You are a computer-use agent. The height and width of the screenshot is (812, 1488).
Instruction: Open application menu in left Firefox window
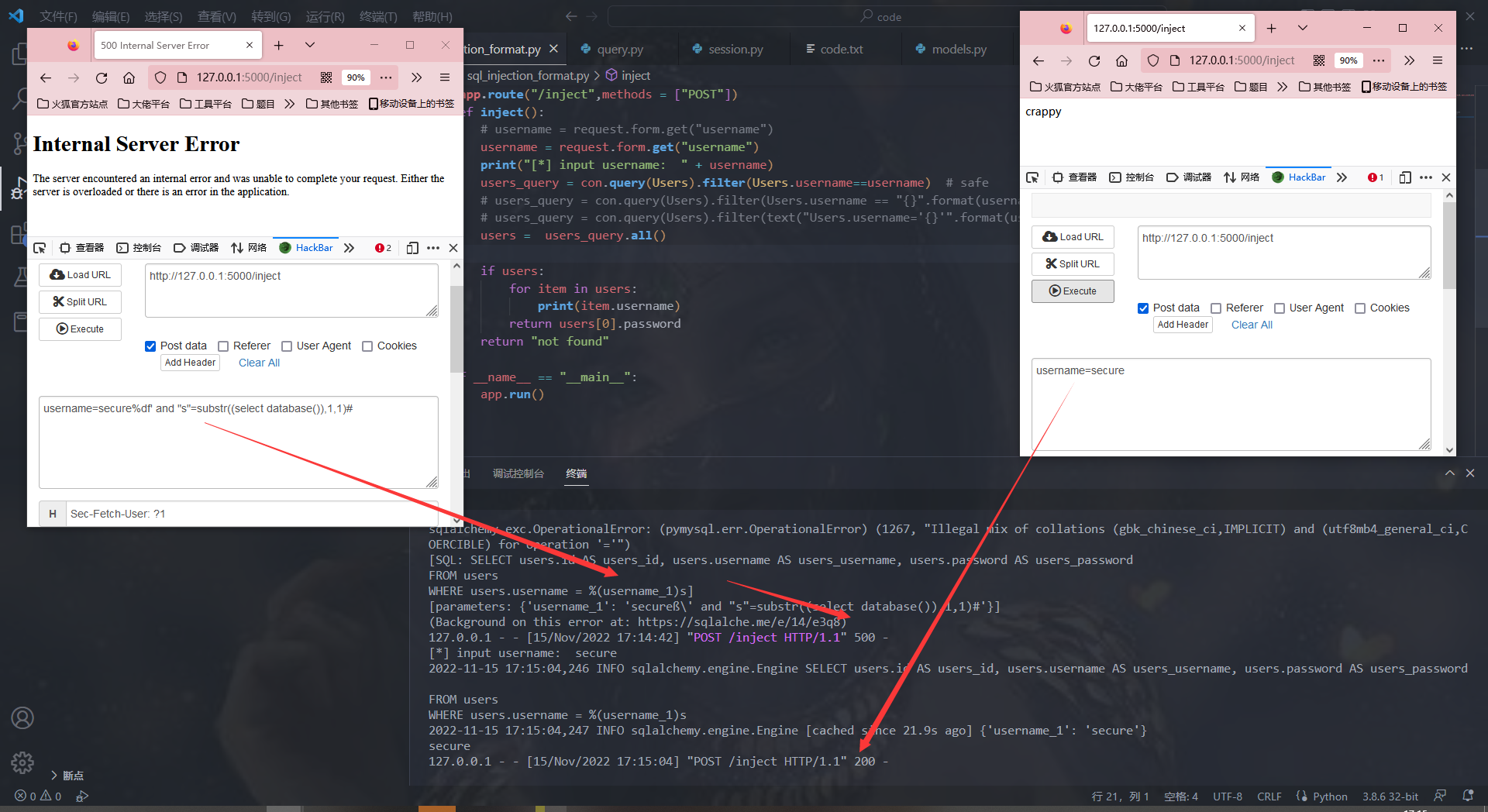pos(445,77)
